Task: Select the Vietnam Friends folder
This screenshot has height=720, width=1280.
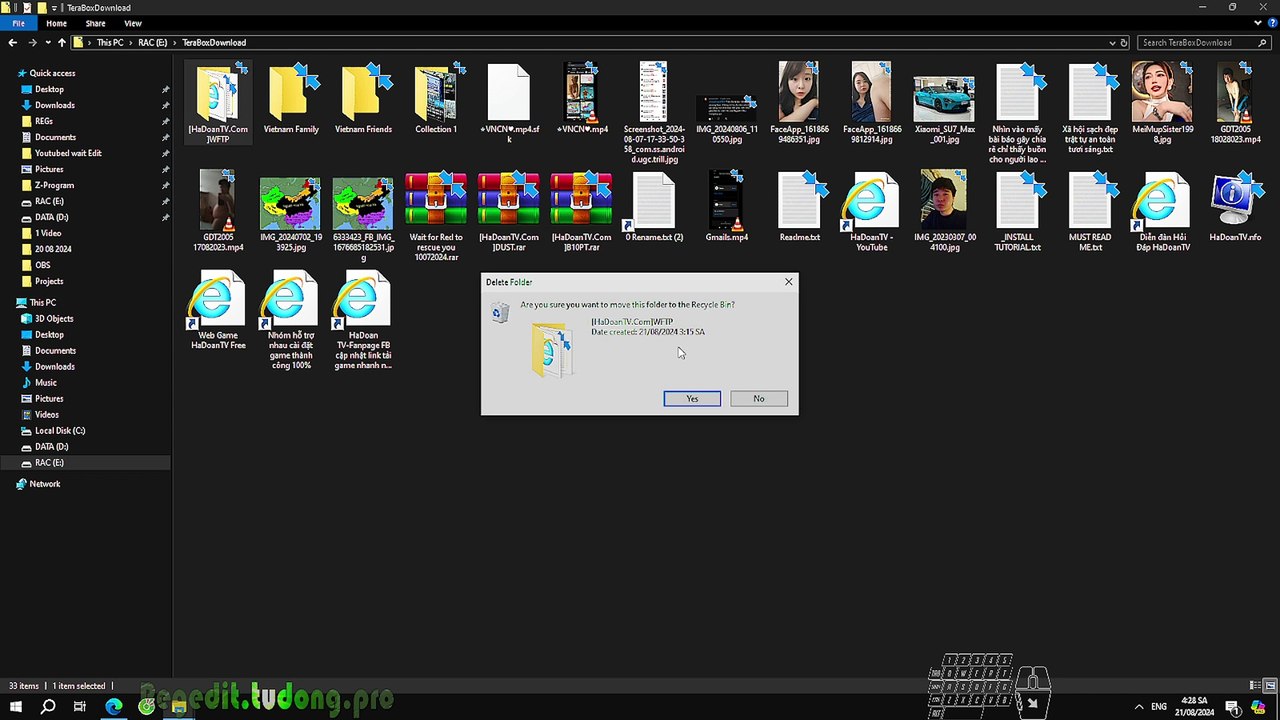Action: (364, 99)
